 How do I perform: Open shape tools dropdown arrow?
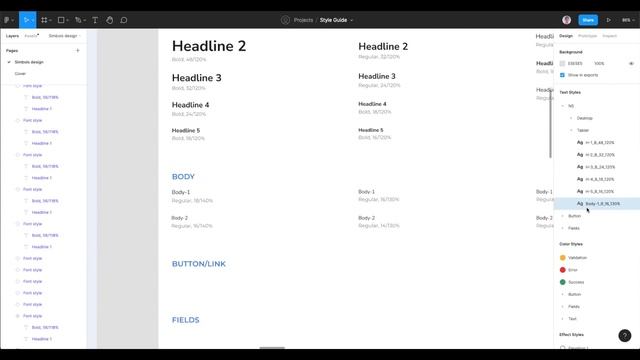click(67, 20)
